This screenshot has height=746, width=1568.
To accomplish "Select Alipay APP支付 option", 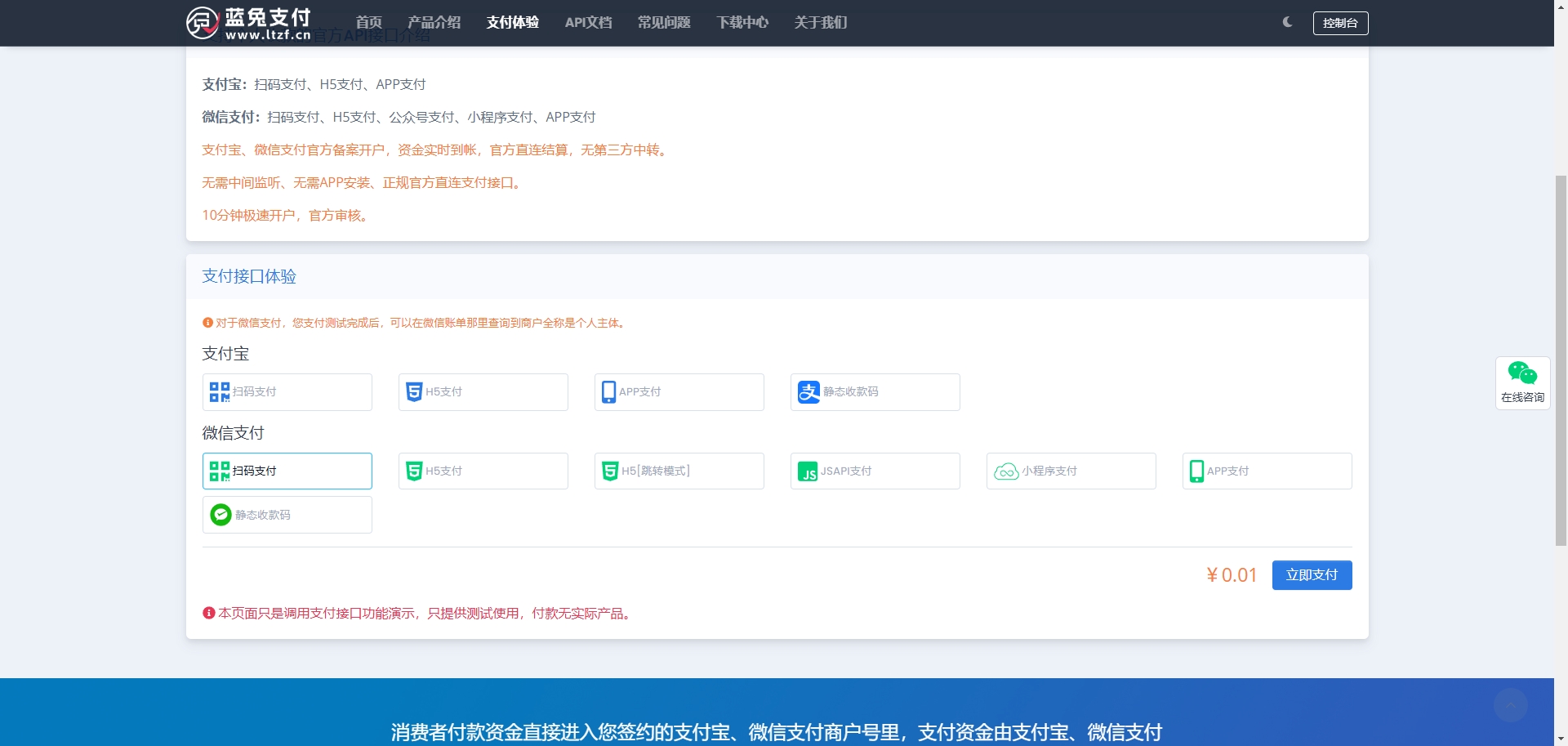I will click(x=679, y=391).
